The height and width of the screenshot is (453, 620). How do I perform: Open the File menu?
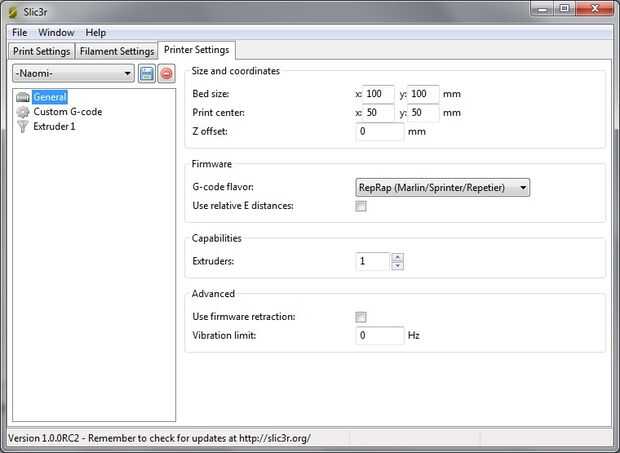pyautogui.click(x=20, y=33)
